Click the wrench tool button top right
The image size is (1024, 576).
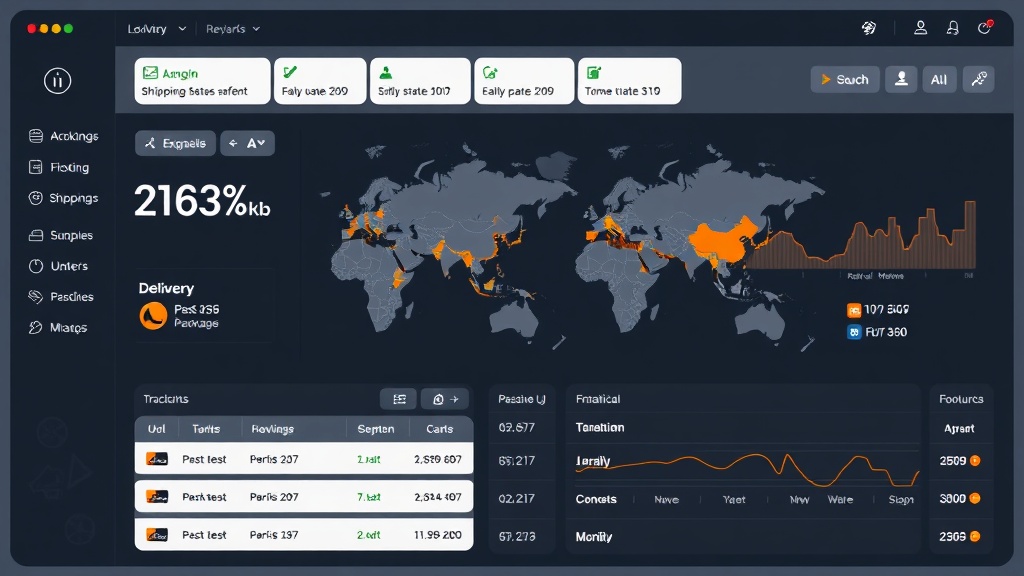tap(978, 79)
